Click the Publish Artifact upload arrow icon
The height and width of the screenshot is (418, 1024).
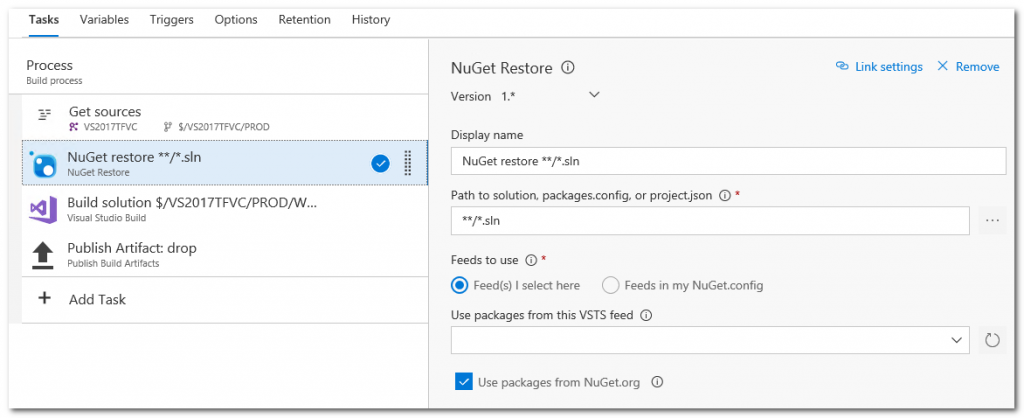[x=43, y=255]
